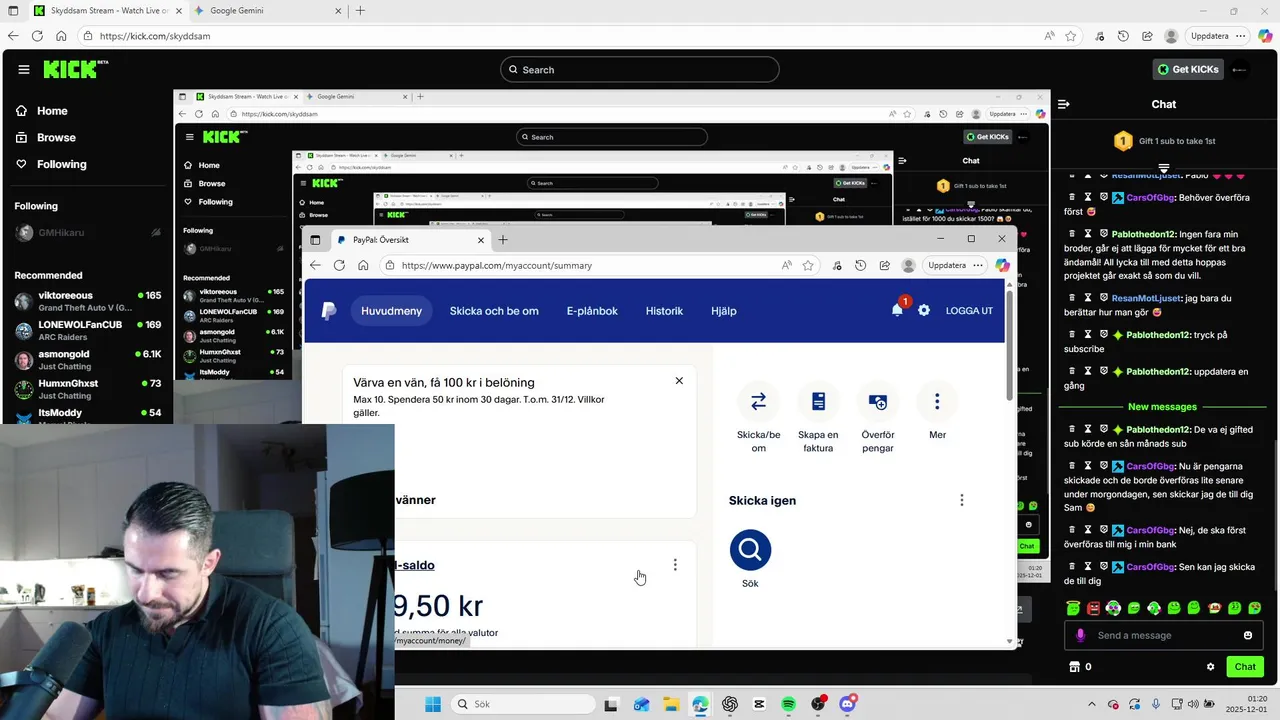Click the Gift 1 sub badge
1280x720 pixels.
coord(1123,141)
